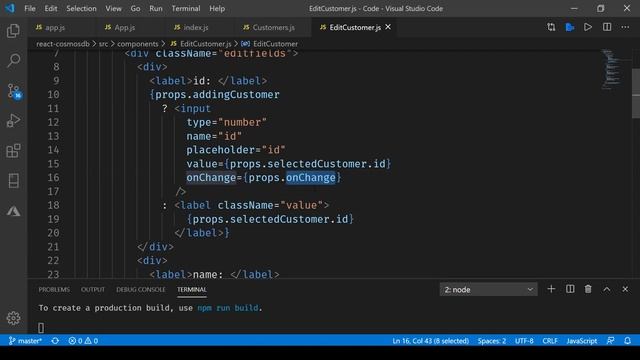Click the terminal cursor prompt
This screenshot has height=360, width=640.
[41, 327]
